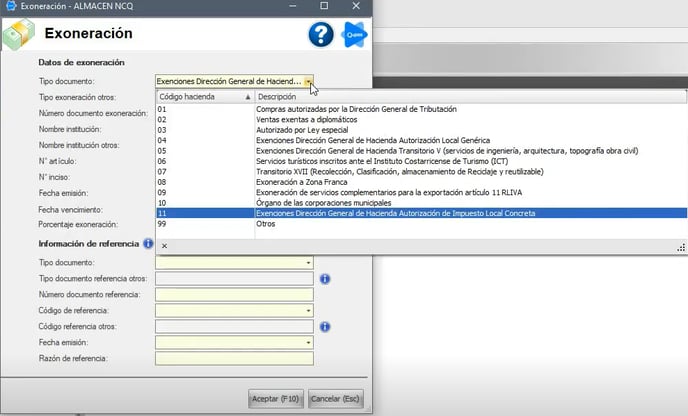The height and width of the screenshot is (416, 688).
Task: Select option 10 Órgano de las corporaciones municipales
Action: click(x=422, y=203)
